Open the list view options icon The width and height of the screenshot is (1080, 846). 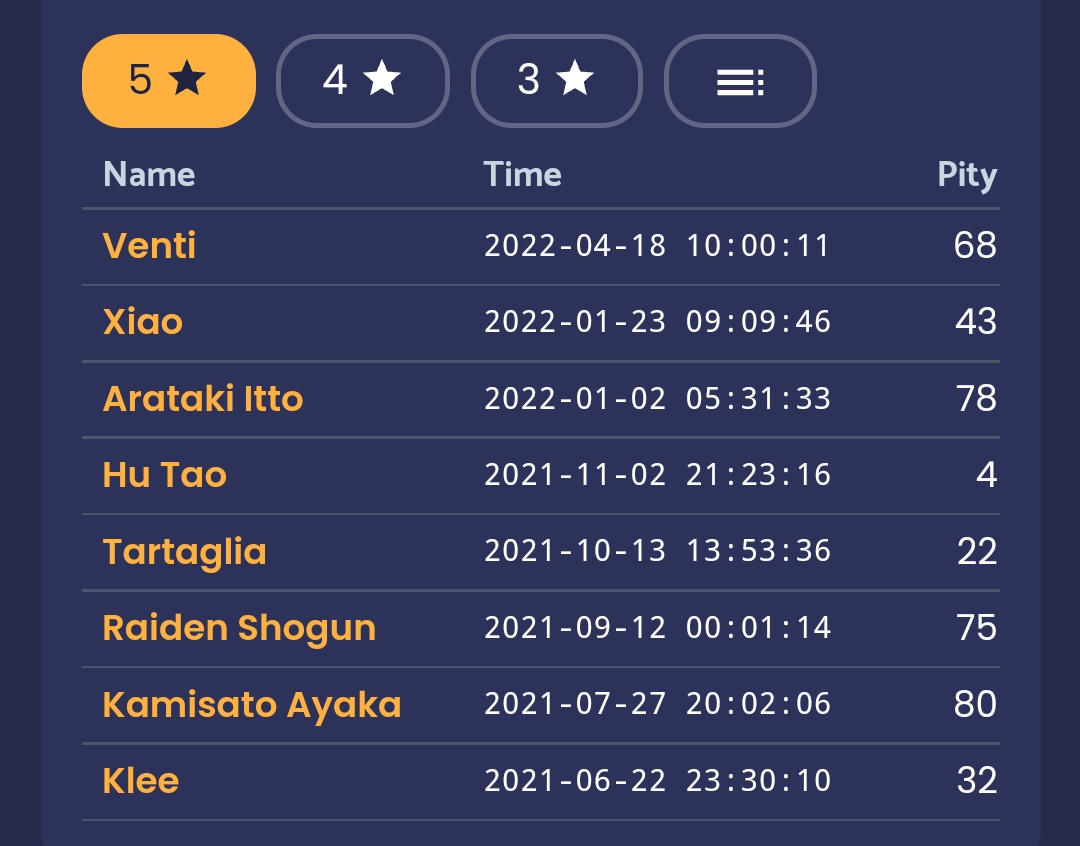pyautogui.click(x=740, y=82)
